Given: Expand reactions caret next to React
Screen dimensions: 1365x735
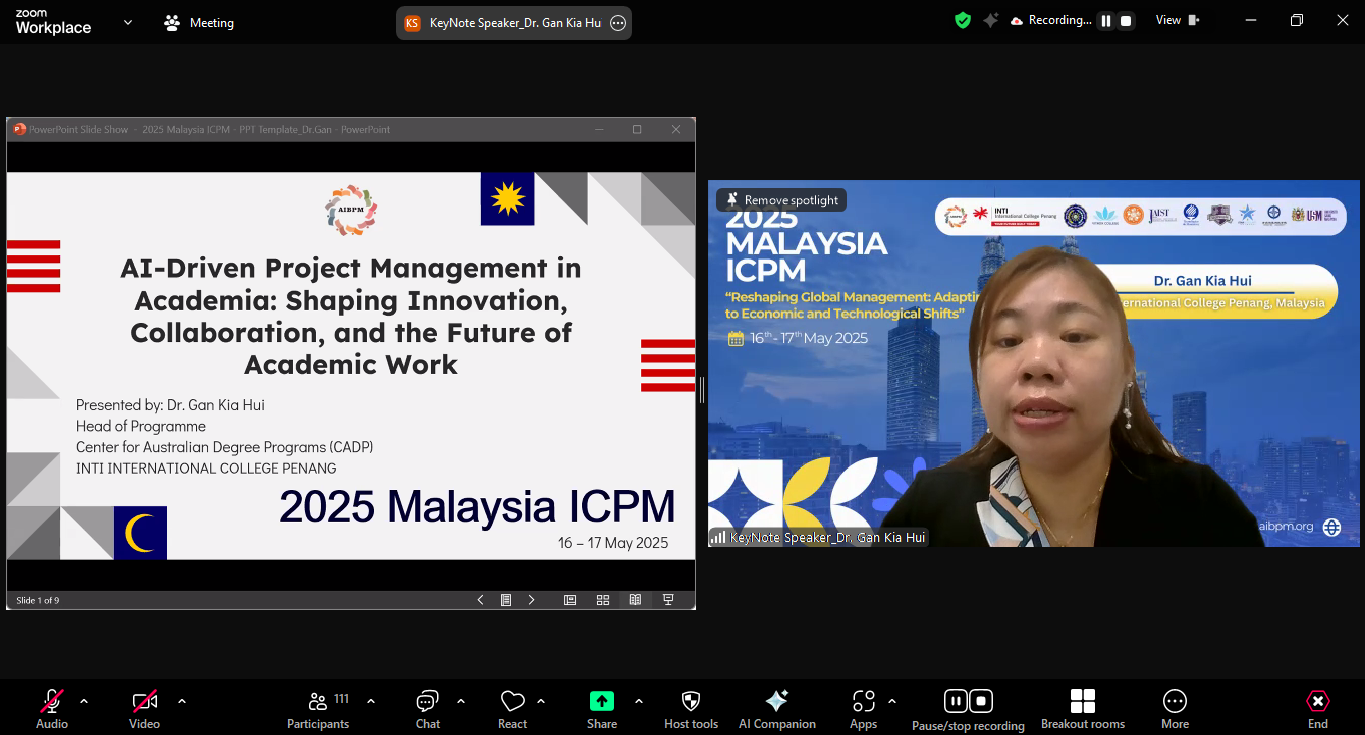Looking at the screenshot, I should point(541,701).
